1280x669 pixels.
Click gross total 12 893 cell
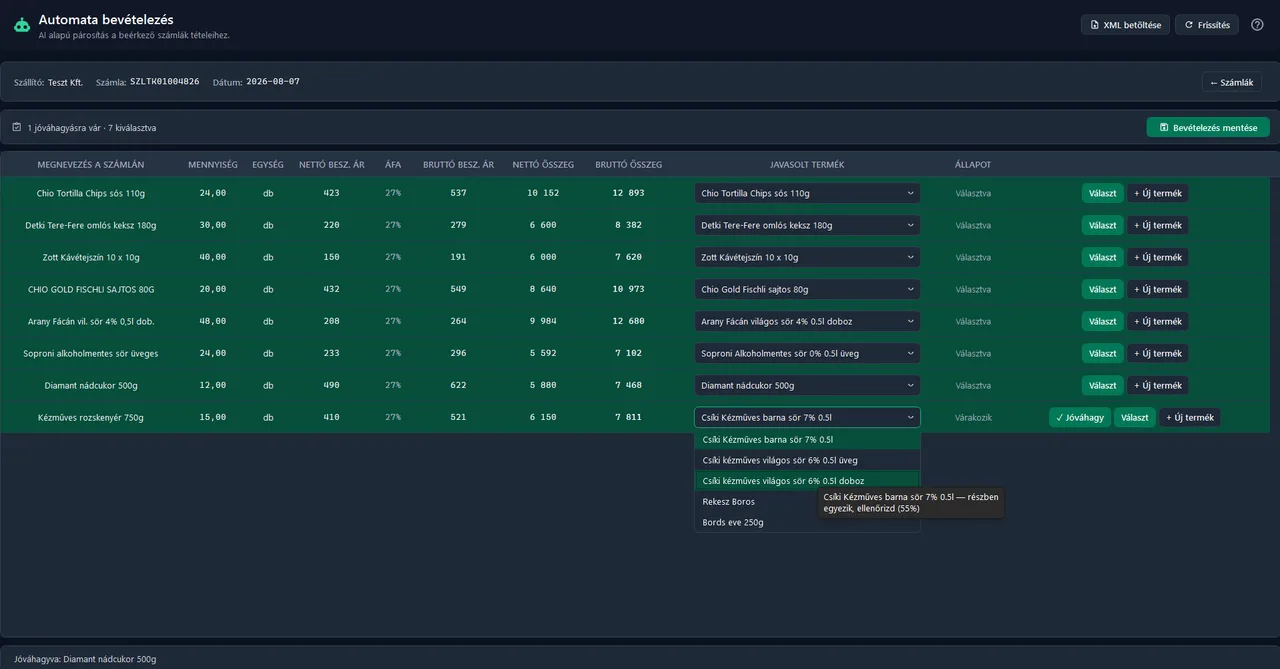point(629,193)
